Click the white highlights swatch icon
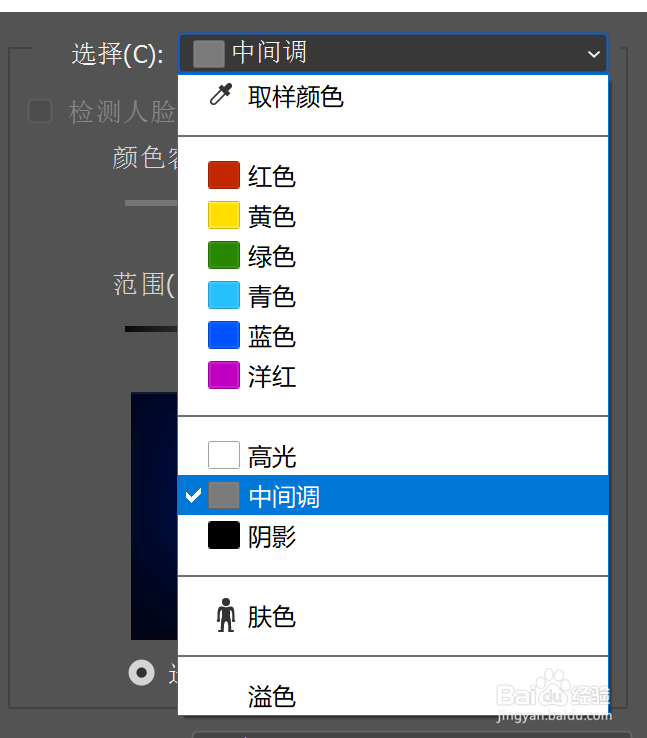Screen dimensions: 647x738 (224, 456)
